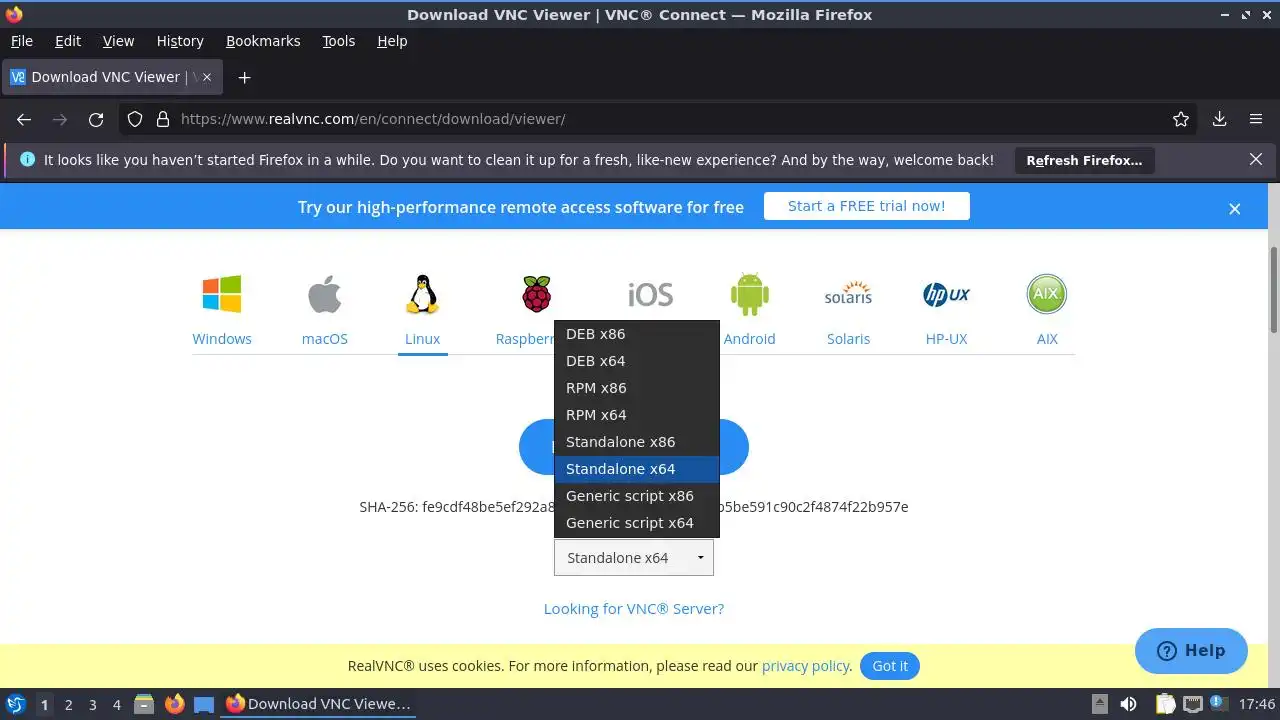Bookmark this page with the star icon

point(1181,119)
